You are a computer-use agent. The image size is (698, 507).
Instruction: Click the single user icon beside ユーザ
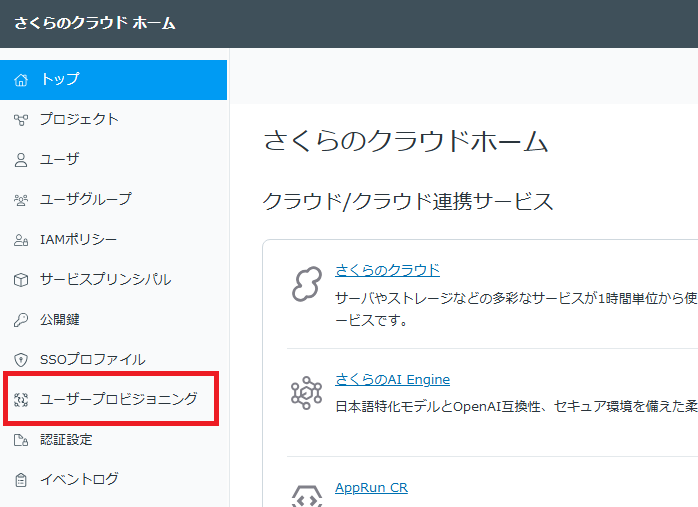(x=21, y=160)
